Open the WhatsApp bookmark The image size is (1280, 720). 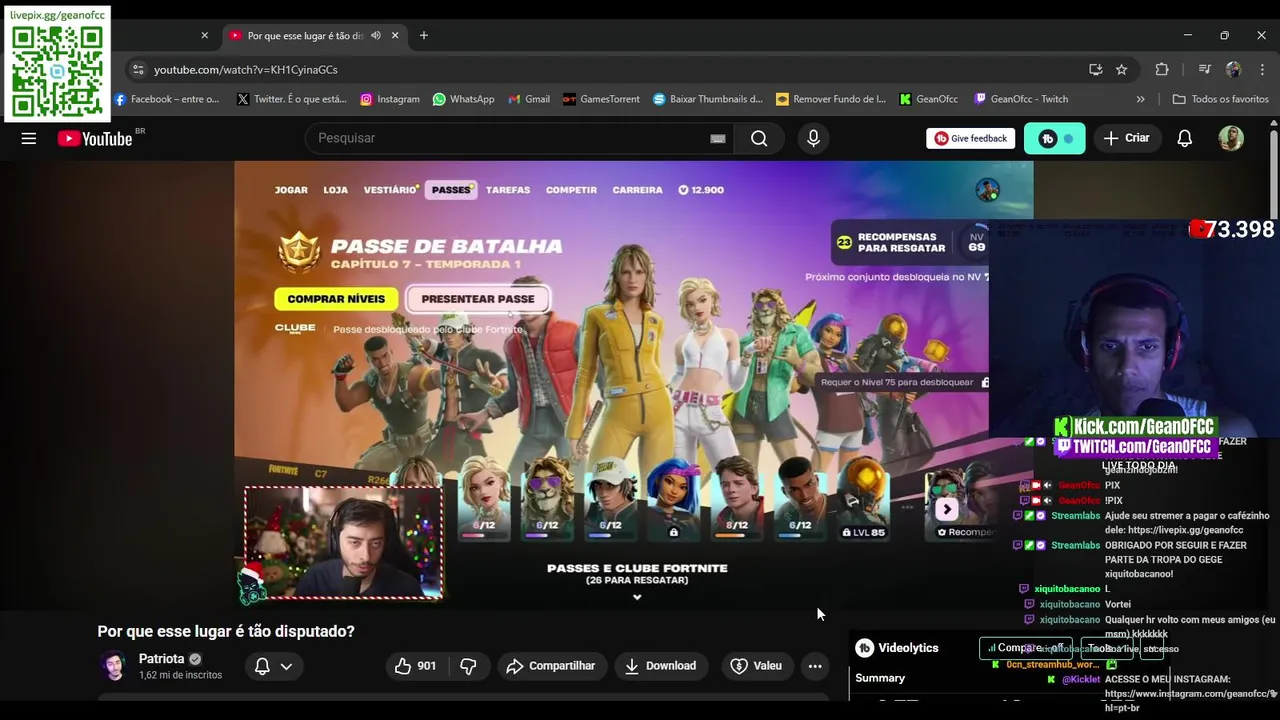coord(463,99)
